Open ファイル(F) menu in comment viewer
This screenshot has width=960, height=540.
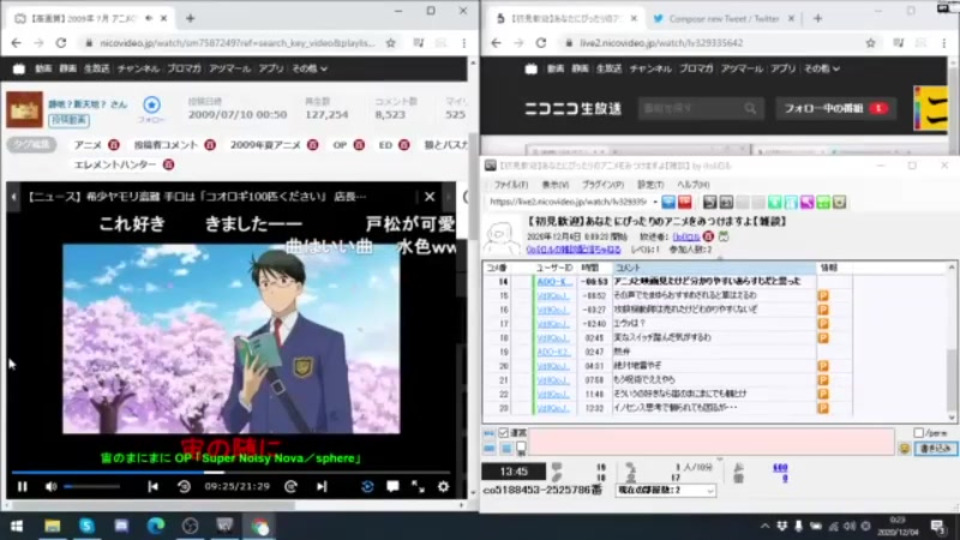coord(511,184)
